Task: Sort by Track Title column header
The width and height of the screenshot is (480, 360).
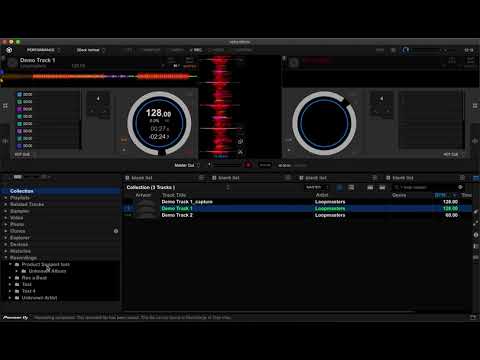Action: pos(174,195)
